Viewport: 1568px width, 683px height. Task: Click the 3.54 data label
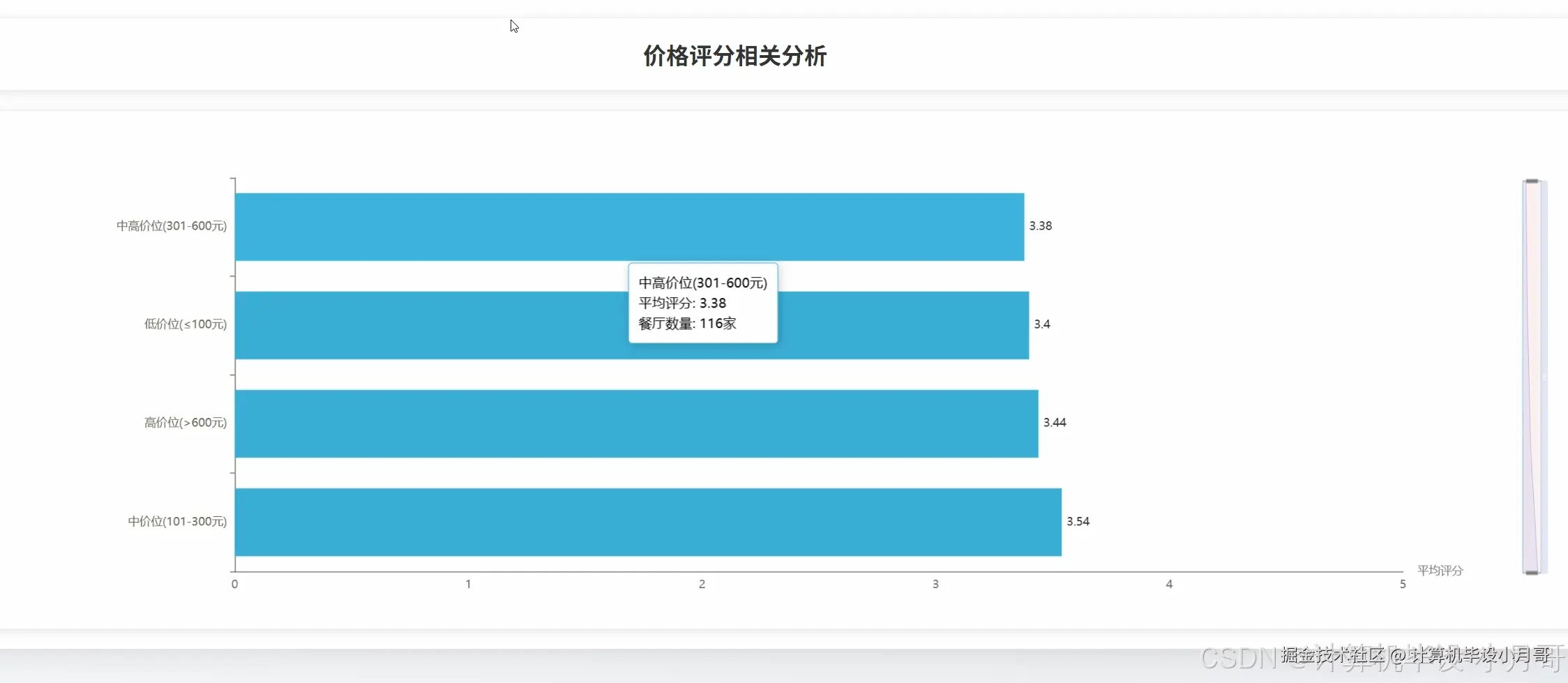click(x=1078, y=520)
